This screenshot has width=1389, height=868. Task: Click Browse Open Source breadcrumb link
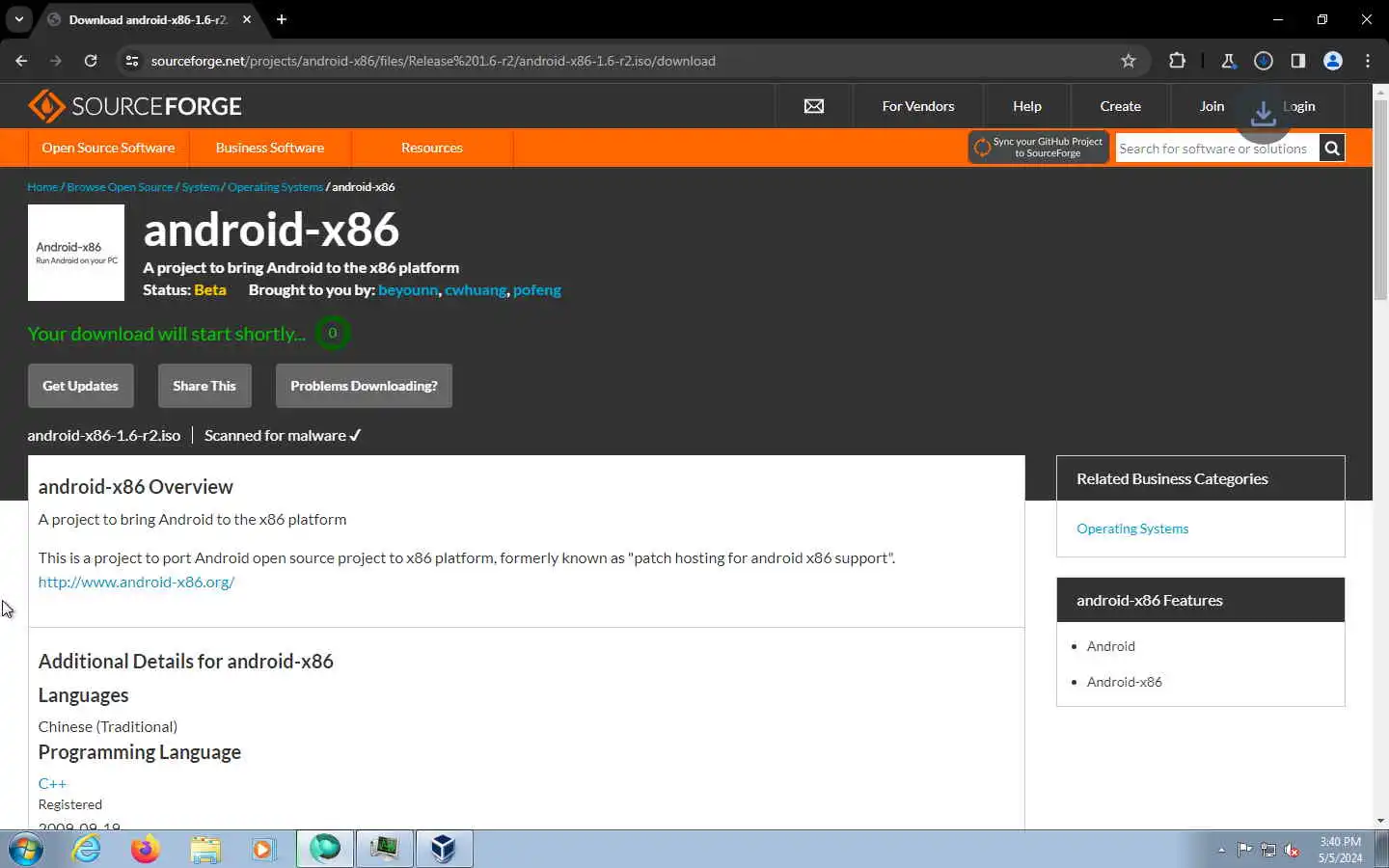tap(120, 187)
